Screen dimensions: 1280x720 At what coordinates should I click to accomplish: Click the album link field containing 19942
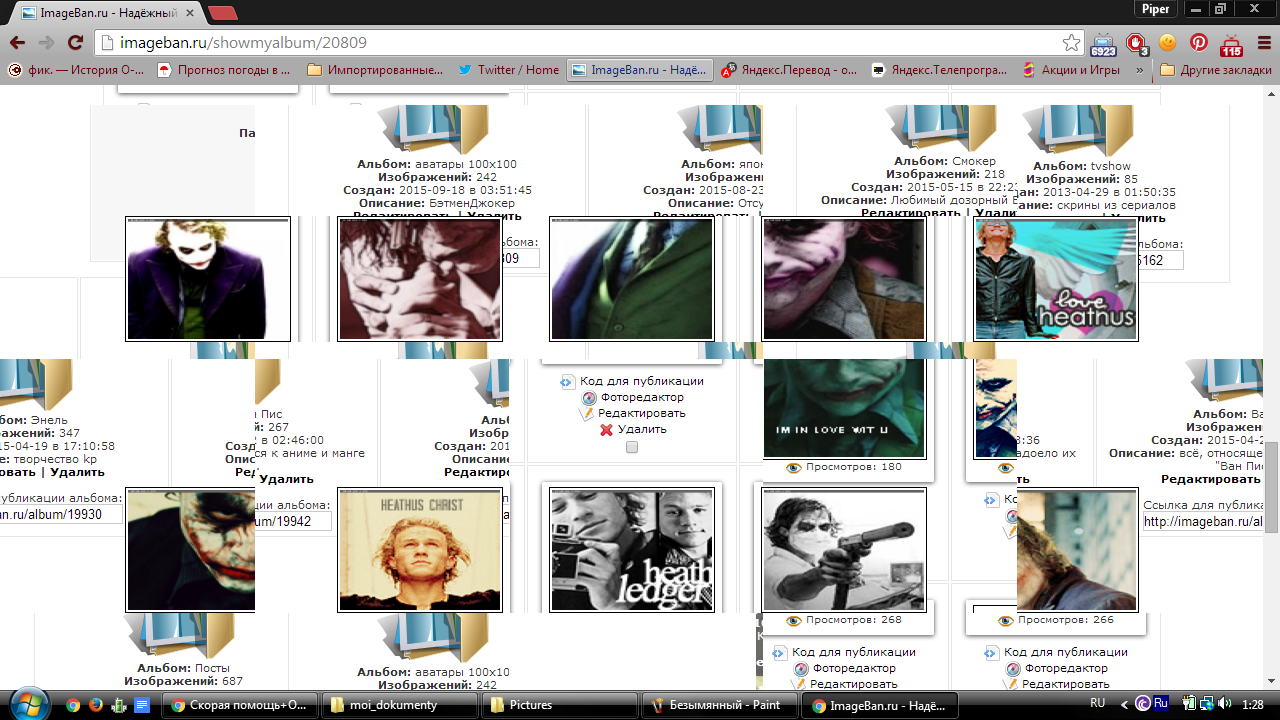(x=294, y=521)
